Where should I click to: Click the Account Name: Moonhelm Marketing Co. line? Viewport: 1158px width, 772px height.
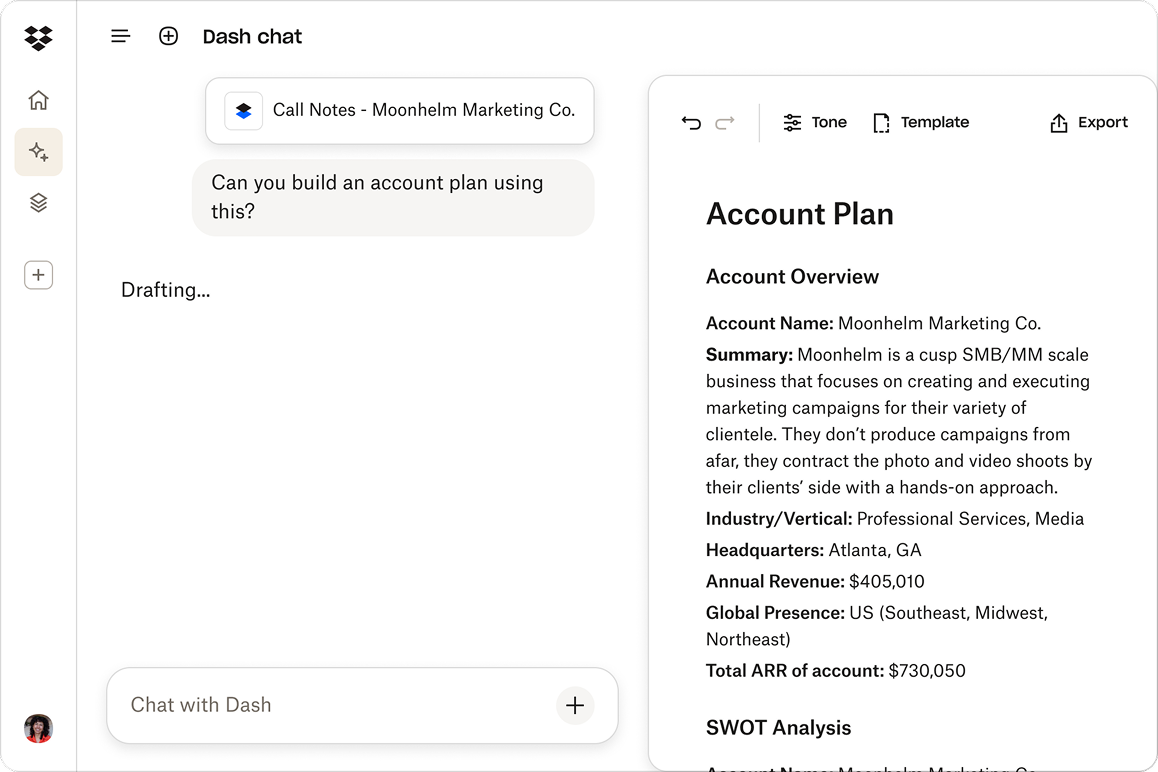(x=874, y=324)
